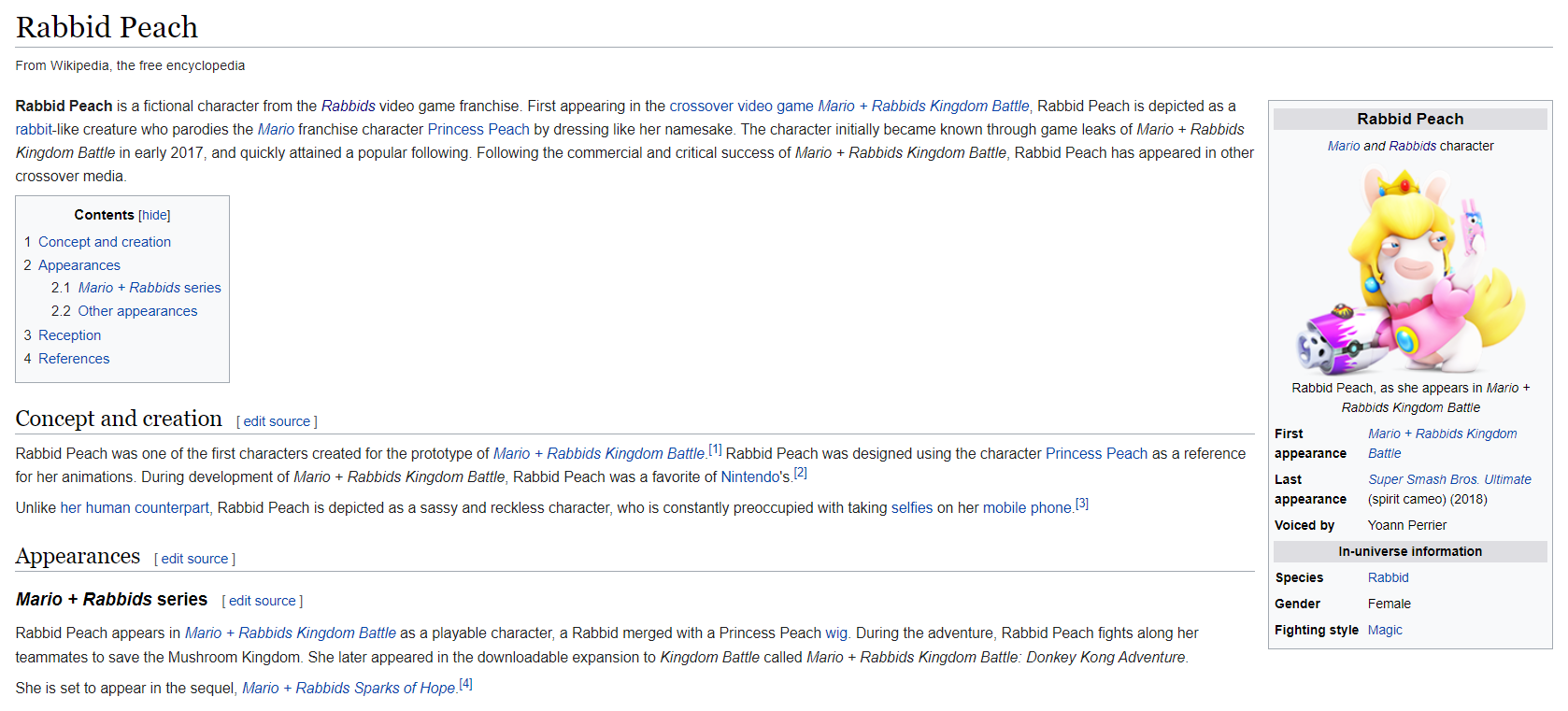Edit source of Appearances section
1568x711 pixels.
pyautogui.click(x=194, y=559)
